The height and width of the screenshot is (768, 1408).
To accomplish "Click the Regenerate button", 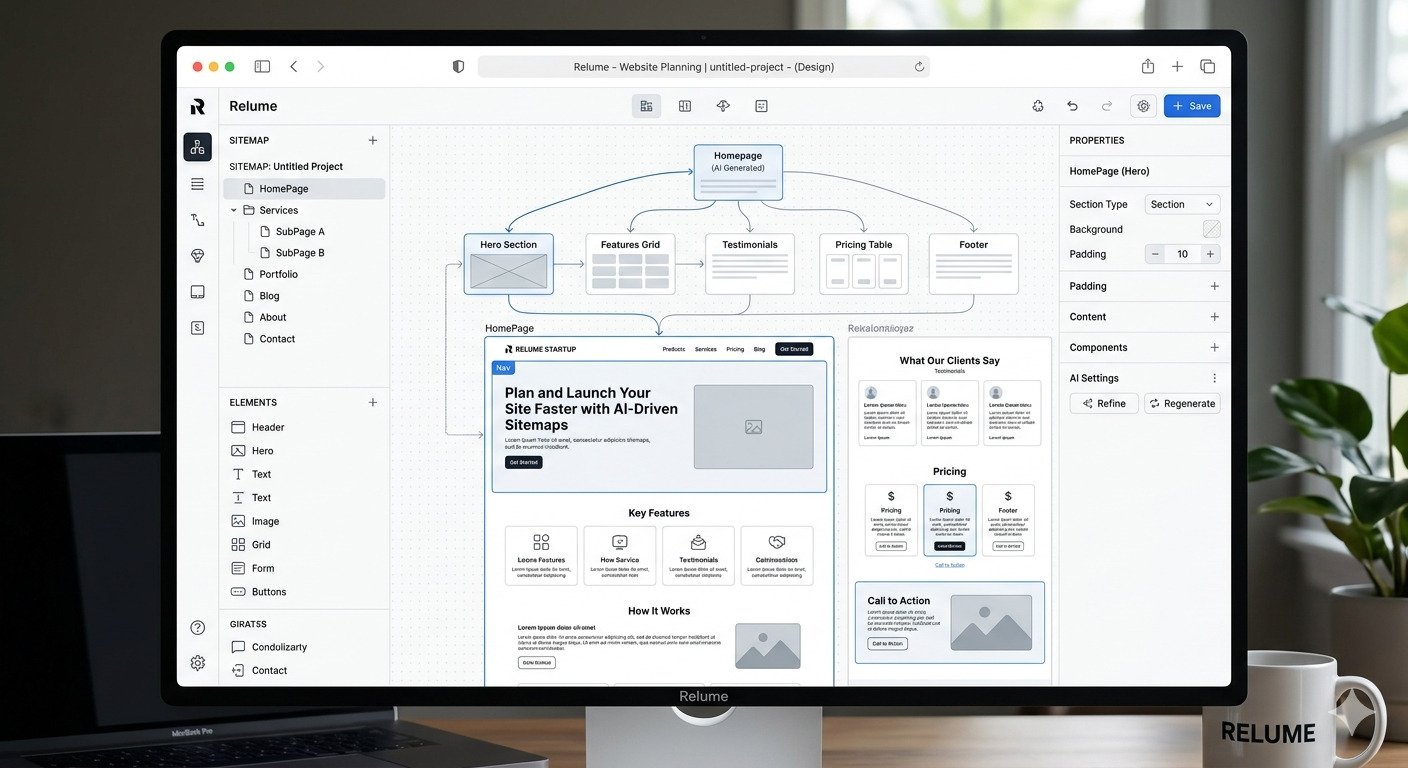I will (1182, 403).
